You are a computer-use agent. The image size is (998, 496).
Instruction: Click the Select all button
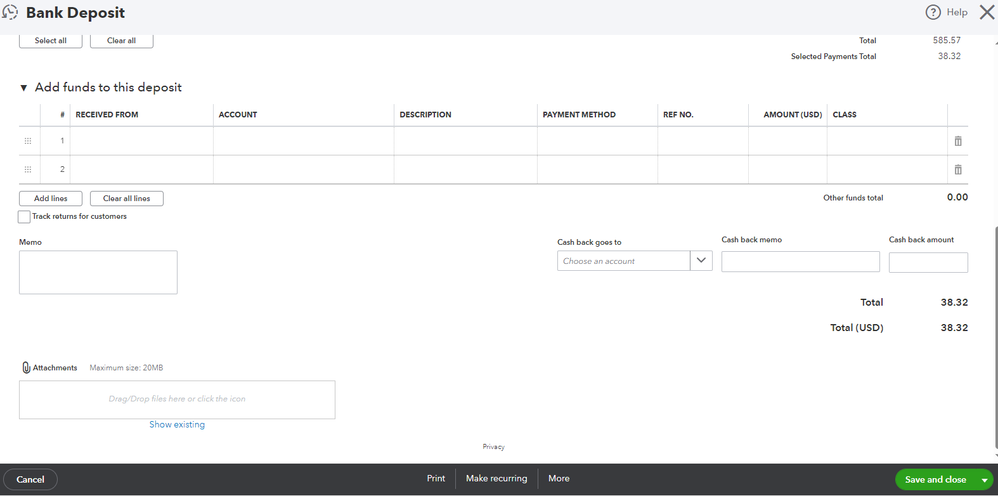pos(50,41)
